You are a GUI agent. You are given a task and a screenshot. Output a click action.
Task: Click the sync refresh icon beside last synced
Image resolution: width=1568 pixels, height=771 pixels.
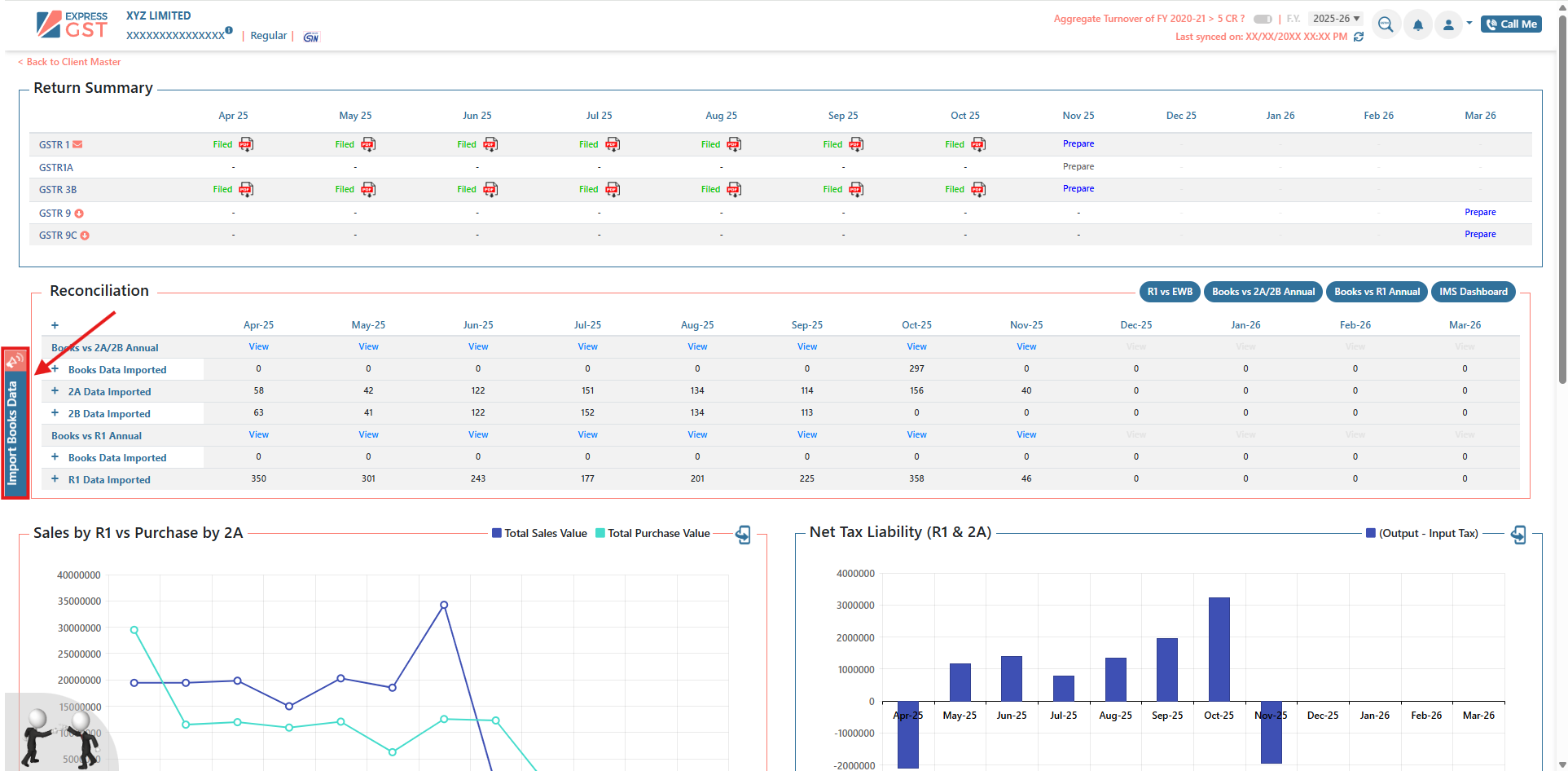(x=1359, y=37)
